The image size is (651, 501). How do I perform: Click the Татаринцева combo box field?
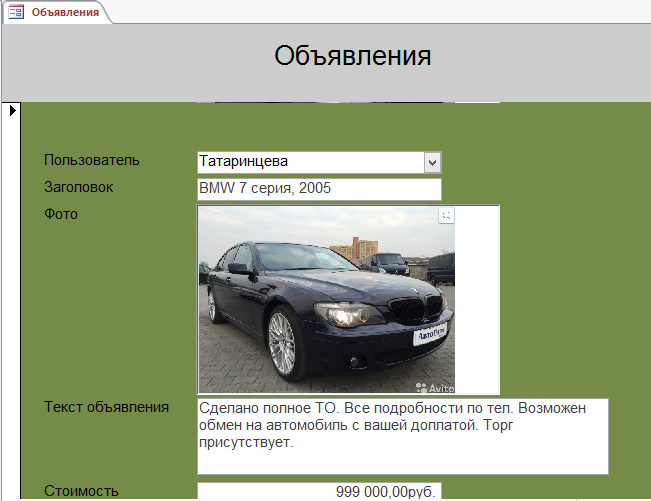pos(319,162)
